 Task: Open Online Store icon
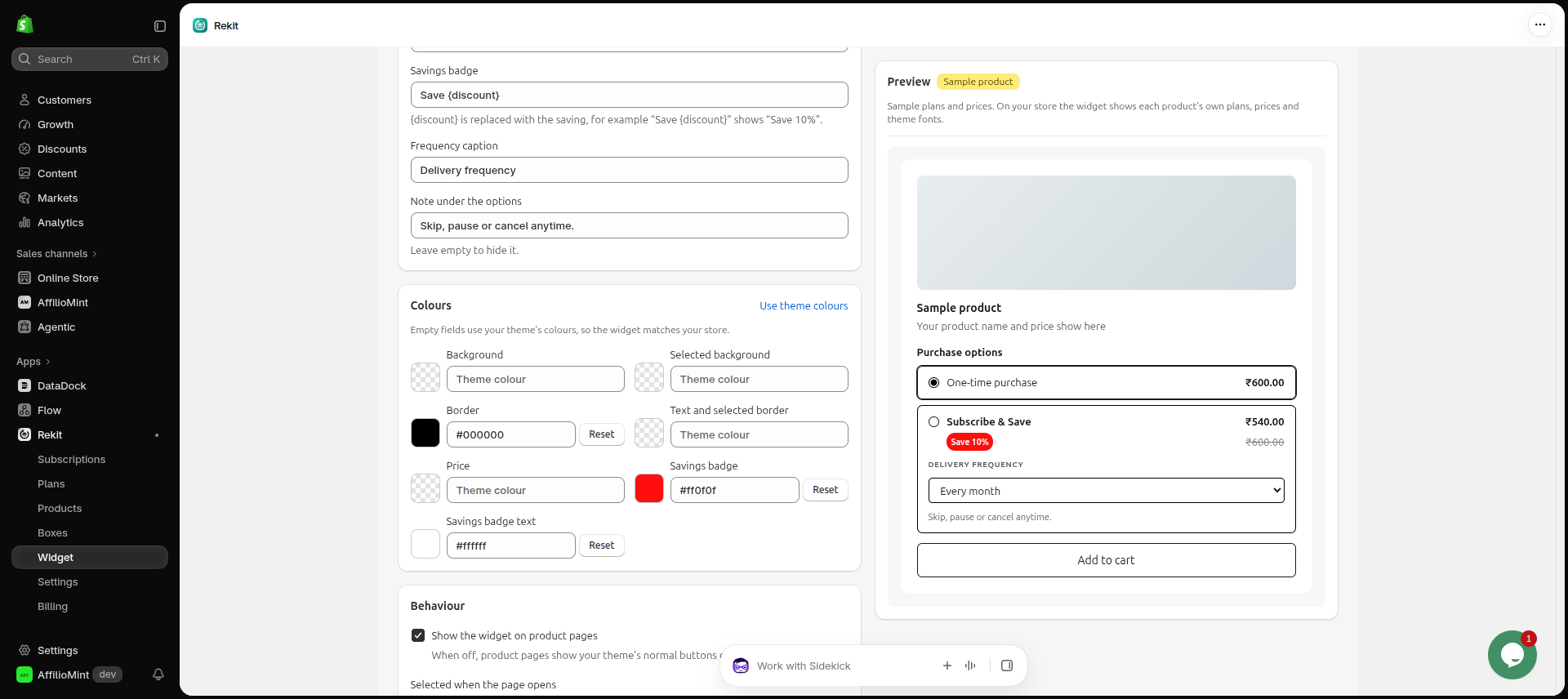pos(24,278)
